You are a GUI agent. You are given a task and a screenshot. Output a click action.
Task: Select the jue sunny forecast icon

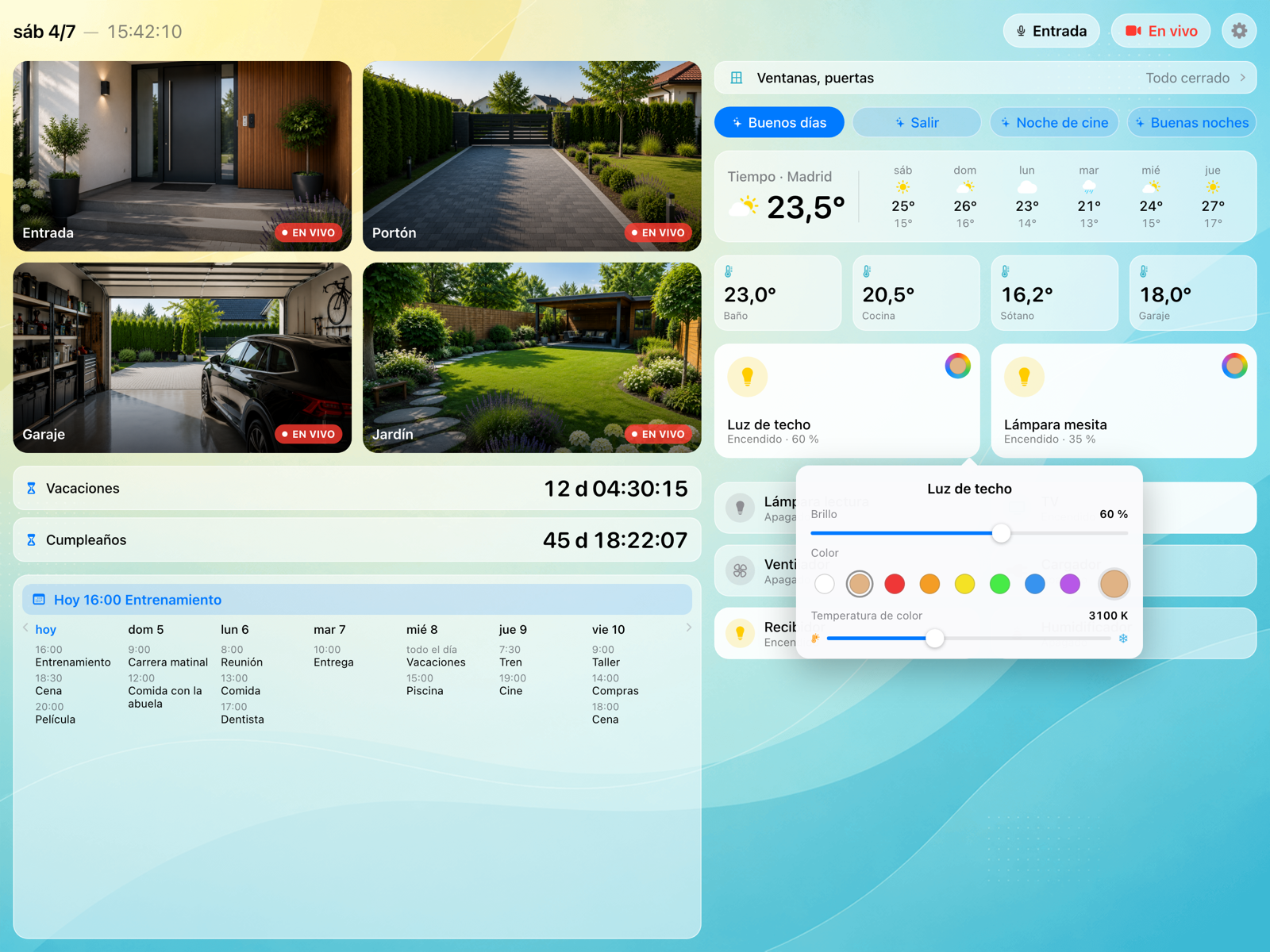point(1213,187)
